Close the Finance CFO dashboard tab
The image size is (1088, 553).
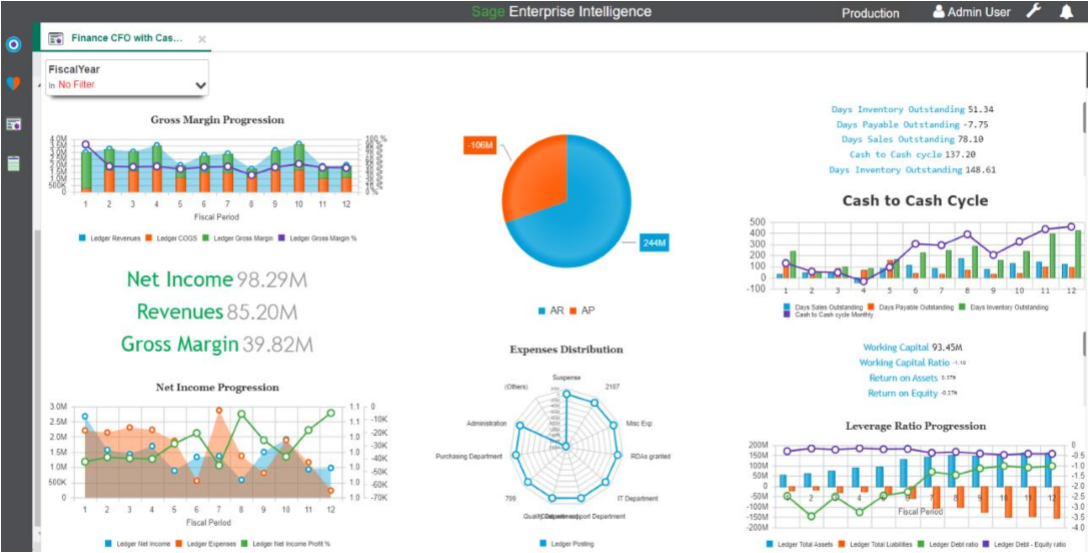[x=202, y=39]
